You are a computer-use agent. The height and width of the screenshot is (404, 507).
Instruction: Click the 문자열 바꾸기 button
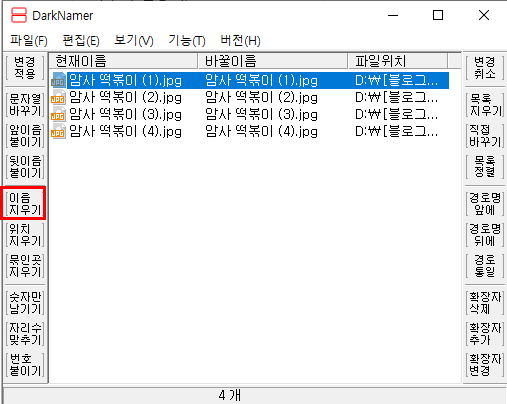tap(25, 105)
